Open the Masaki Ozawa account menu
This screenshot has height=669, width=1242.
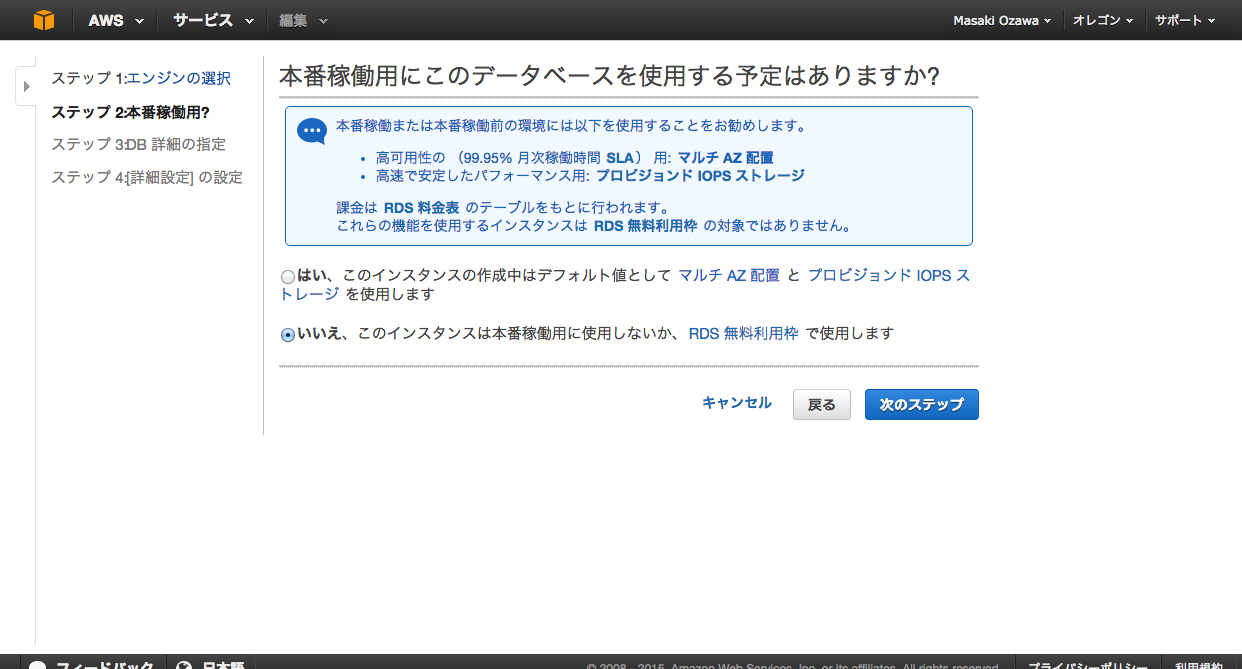click(x=1002, y=20)
